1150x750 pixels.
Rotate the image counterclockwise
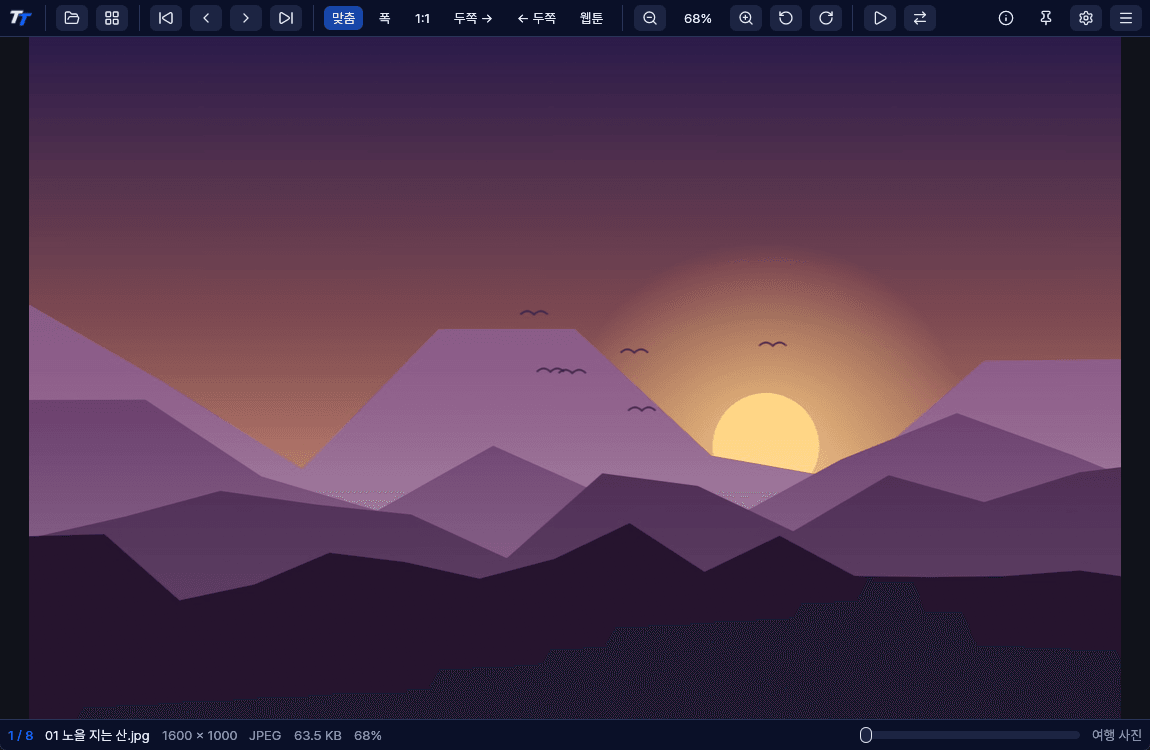point(785,18)
